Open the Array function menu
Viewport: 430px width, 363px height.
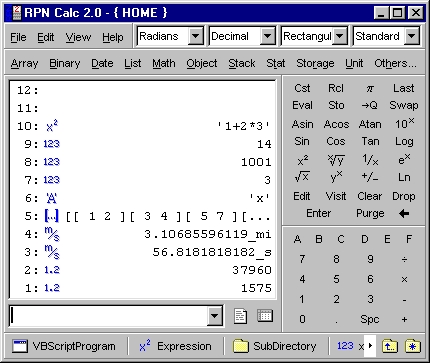pyautogui.click(x=24, y=63)
